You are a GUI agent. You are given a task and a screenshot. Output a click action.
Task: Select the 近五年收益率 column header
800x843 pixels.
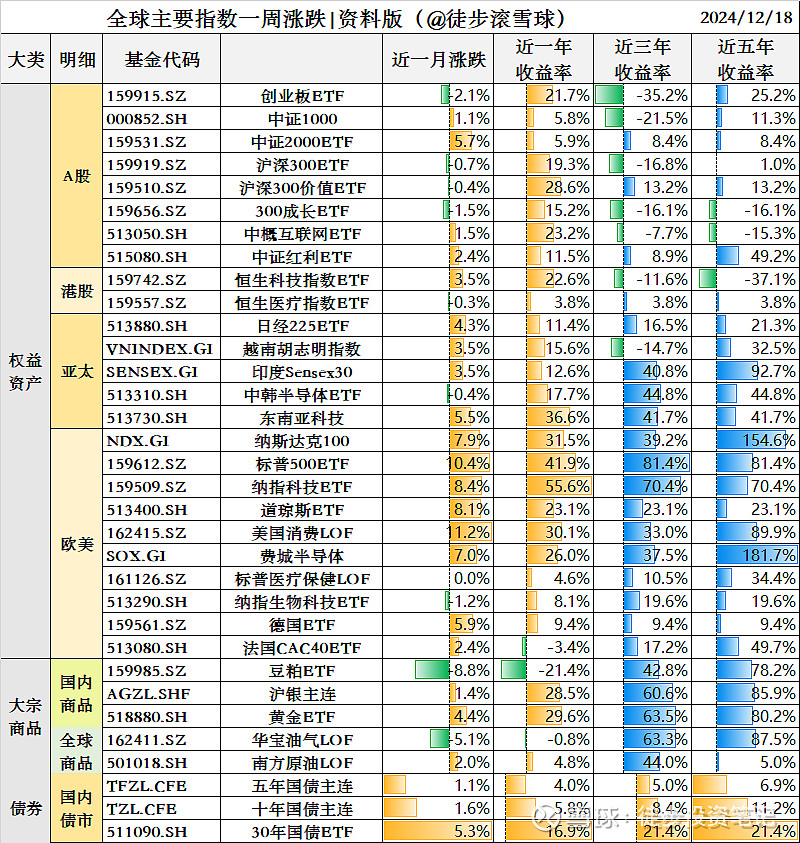point(746,59)
